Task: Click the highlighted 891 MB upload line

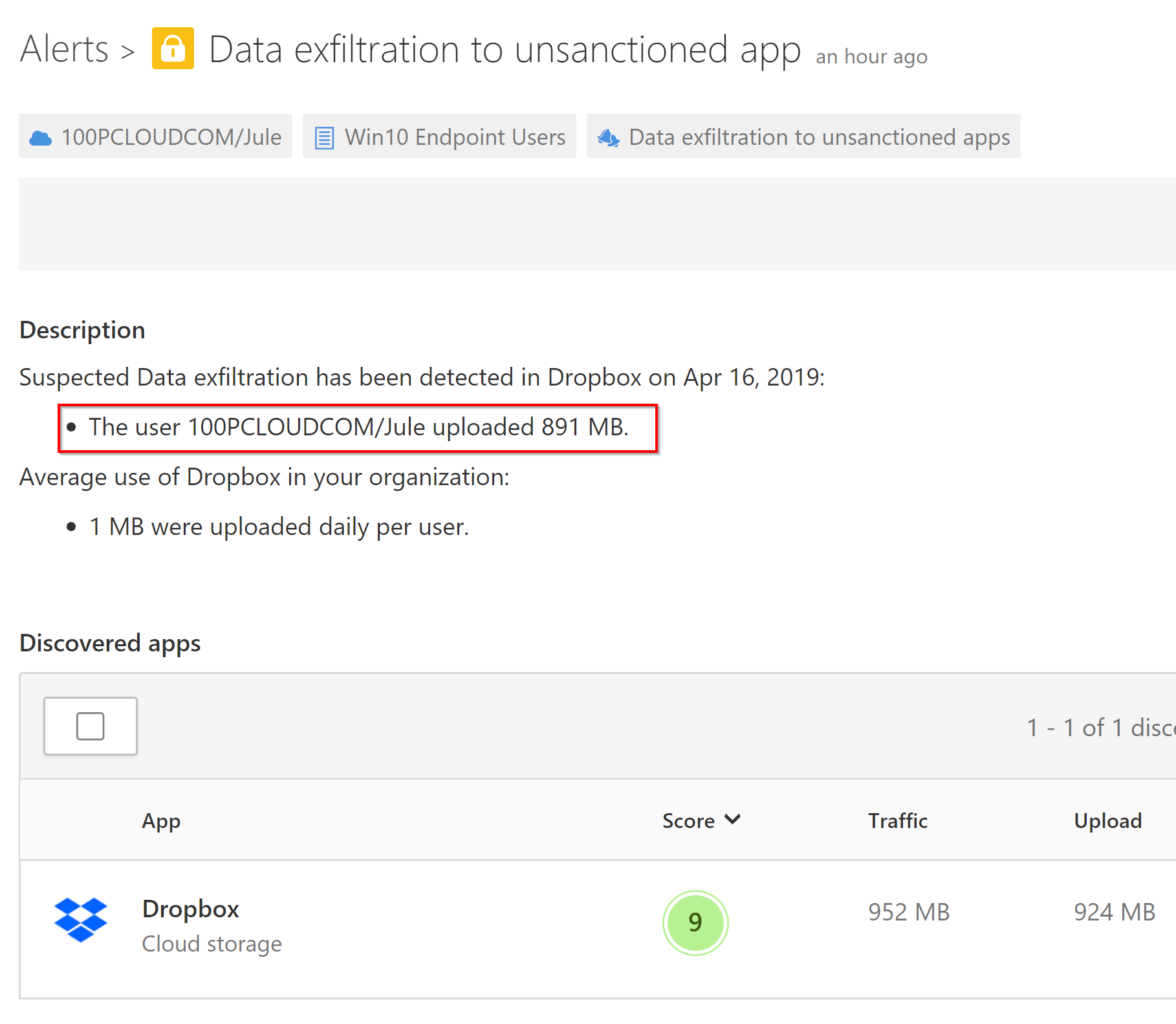Action: point(358,428)
